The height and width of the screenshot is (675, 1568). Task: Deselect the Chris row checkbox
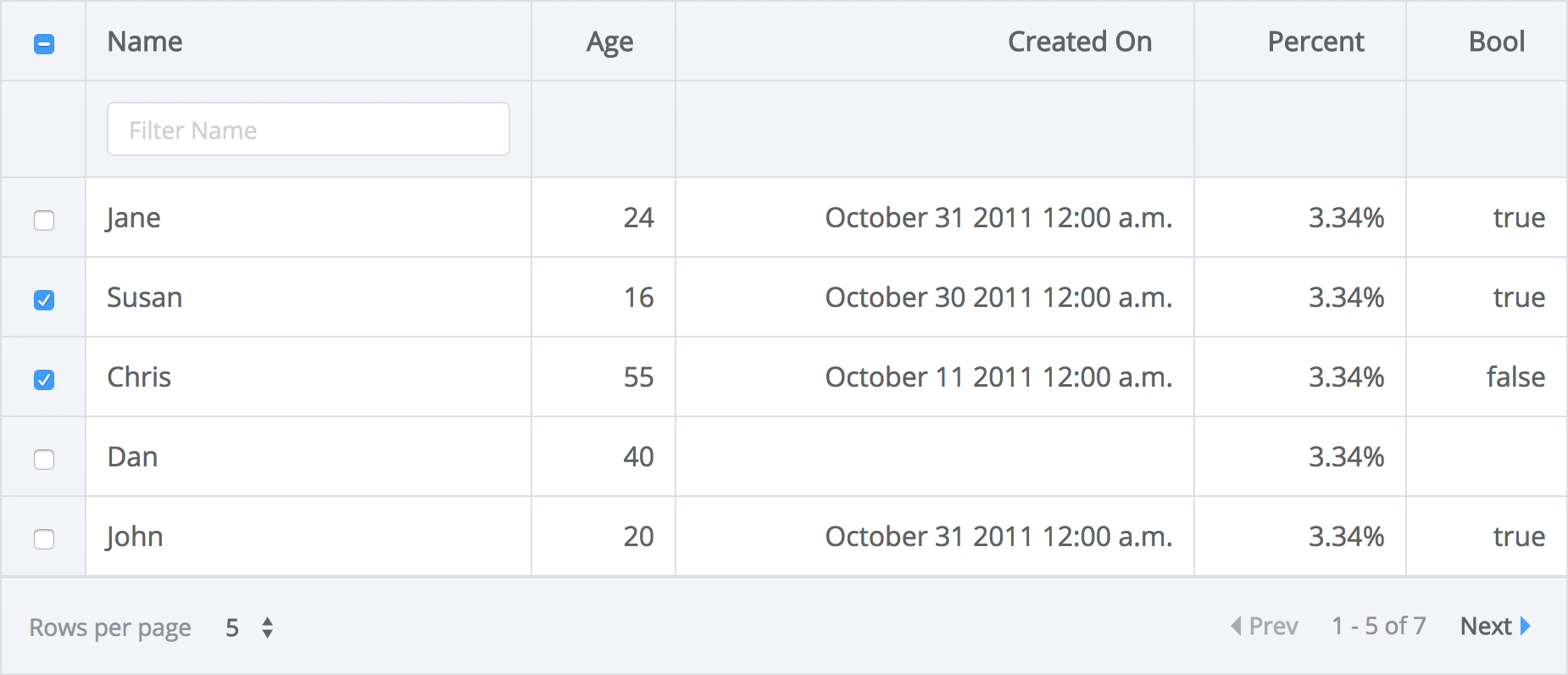coord(44,380)
